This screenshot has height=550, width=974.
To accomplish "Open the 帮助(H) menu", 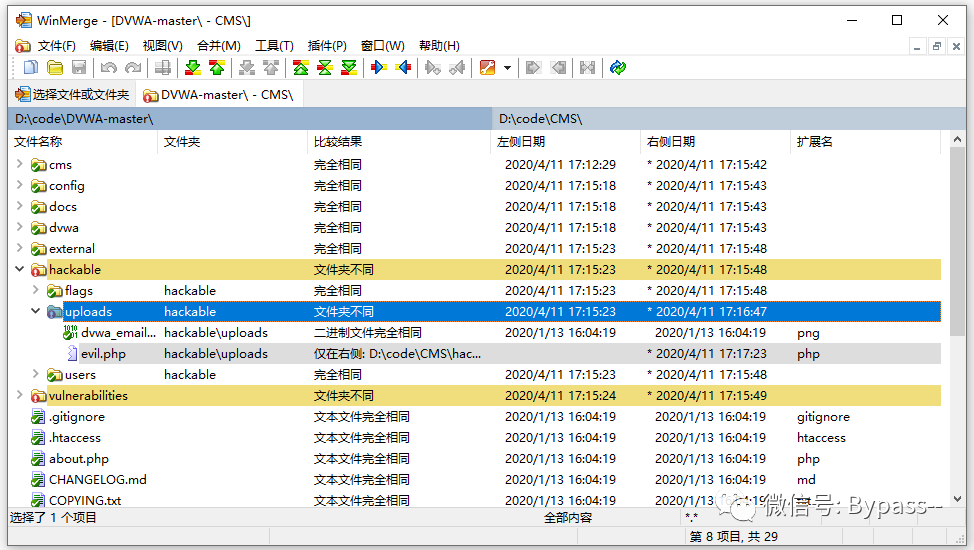I will click(439, 45).
